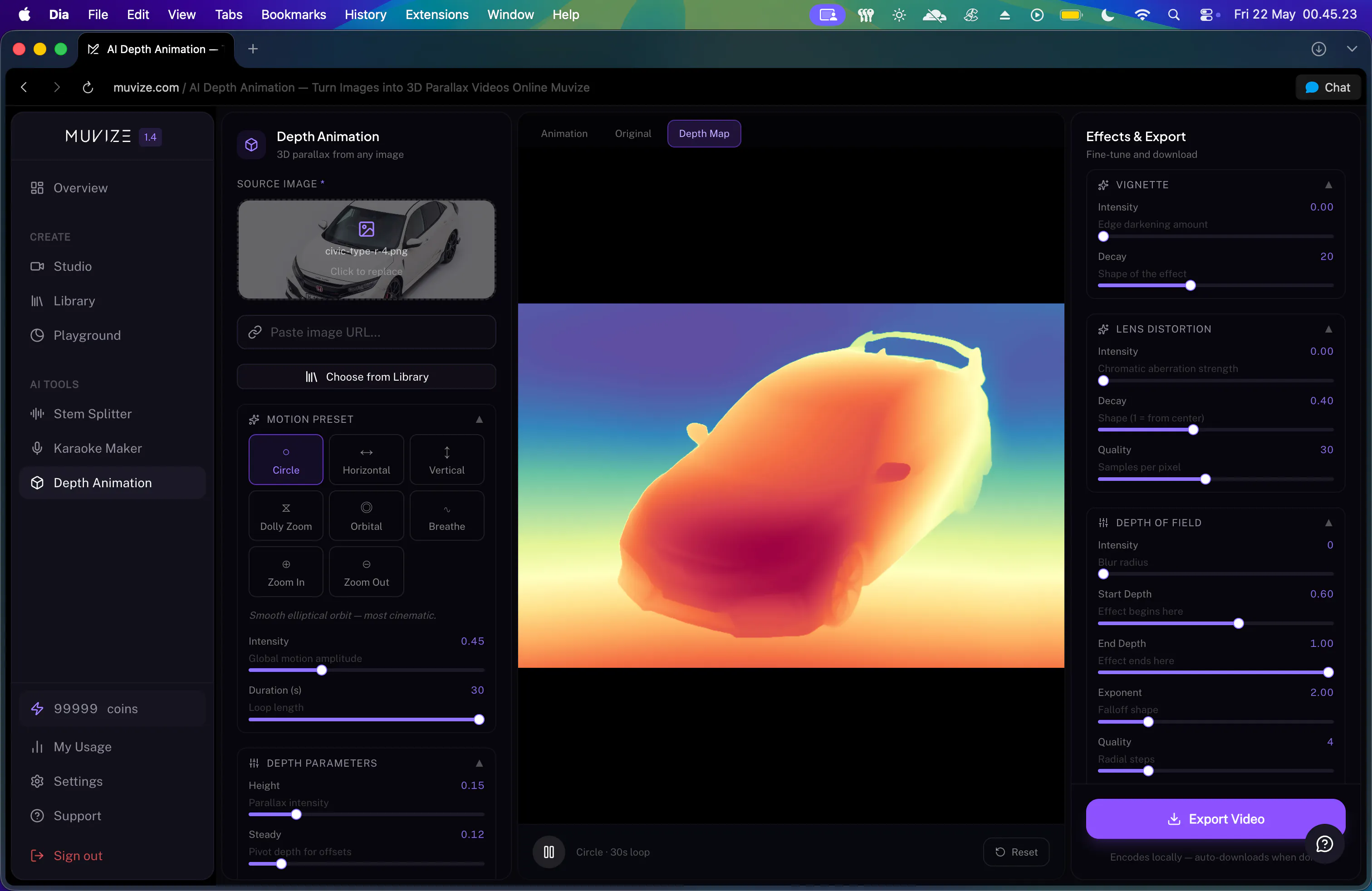Select the Breathe motion preset

click(447, 516)
